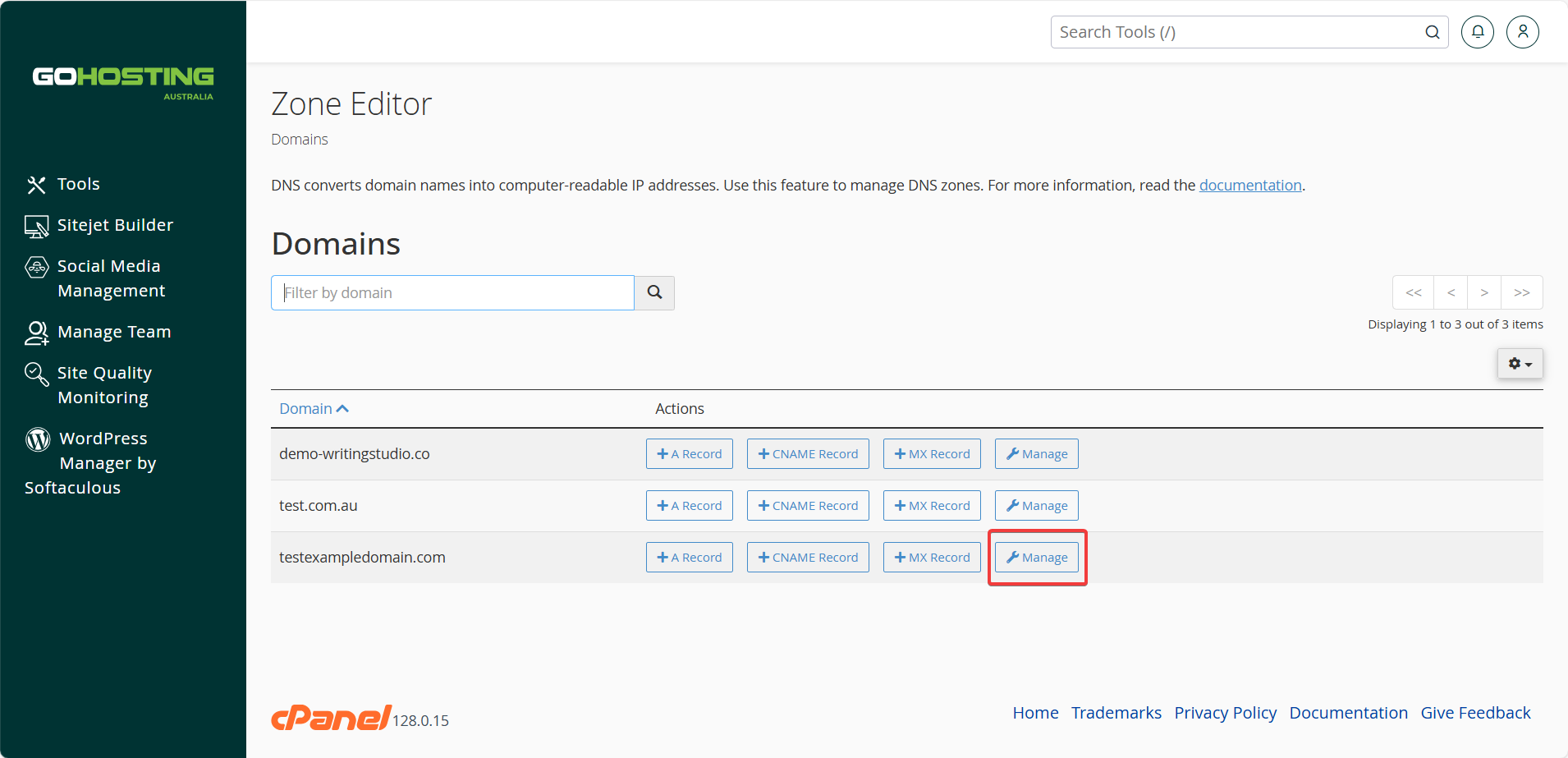The height and width of the screenshot is (758, 1568).
Task: Manage the testexampledomain.com zone
Action: coord(1036,558)
